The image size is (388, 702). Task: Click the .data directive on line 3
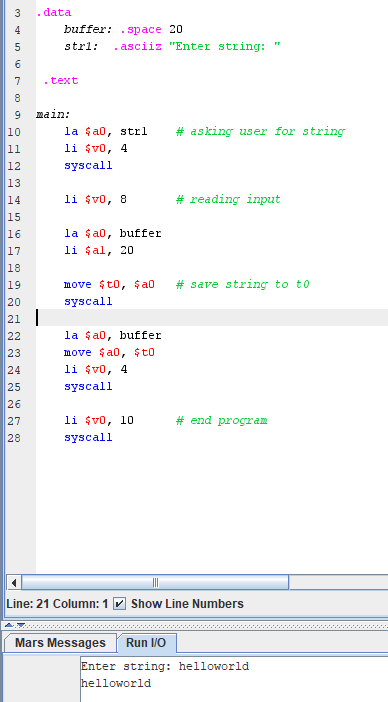point(54,13)
